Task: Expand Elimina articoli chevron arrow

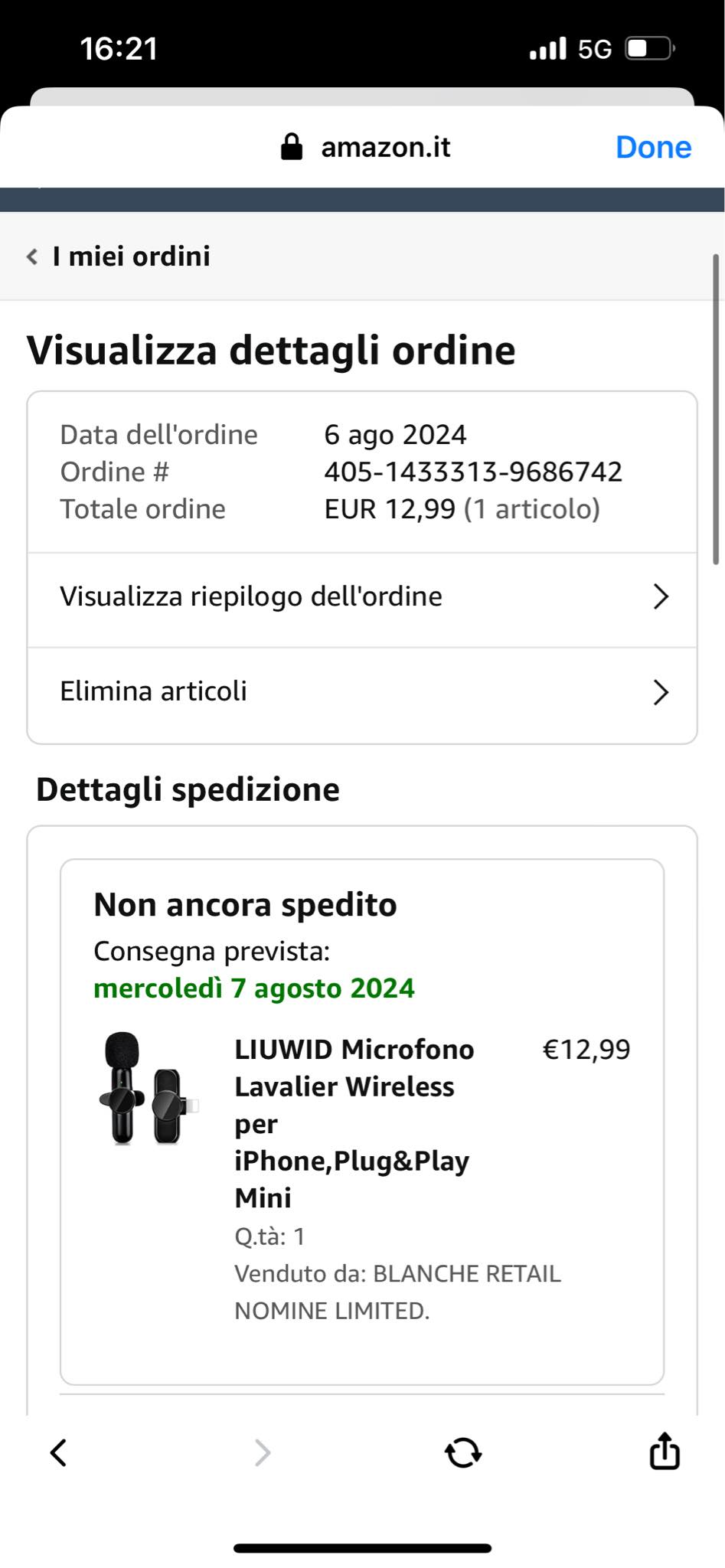Action: click(661, 692)
